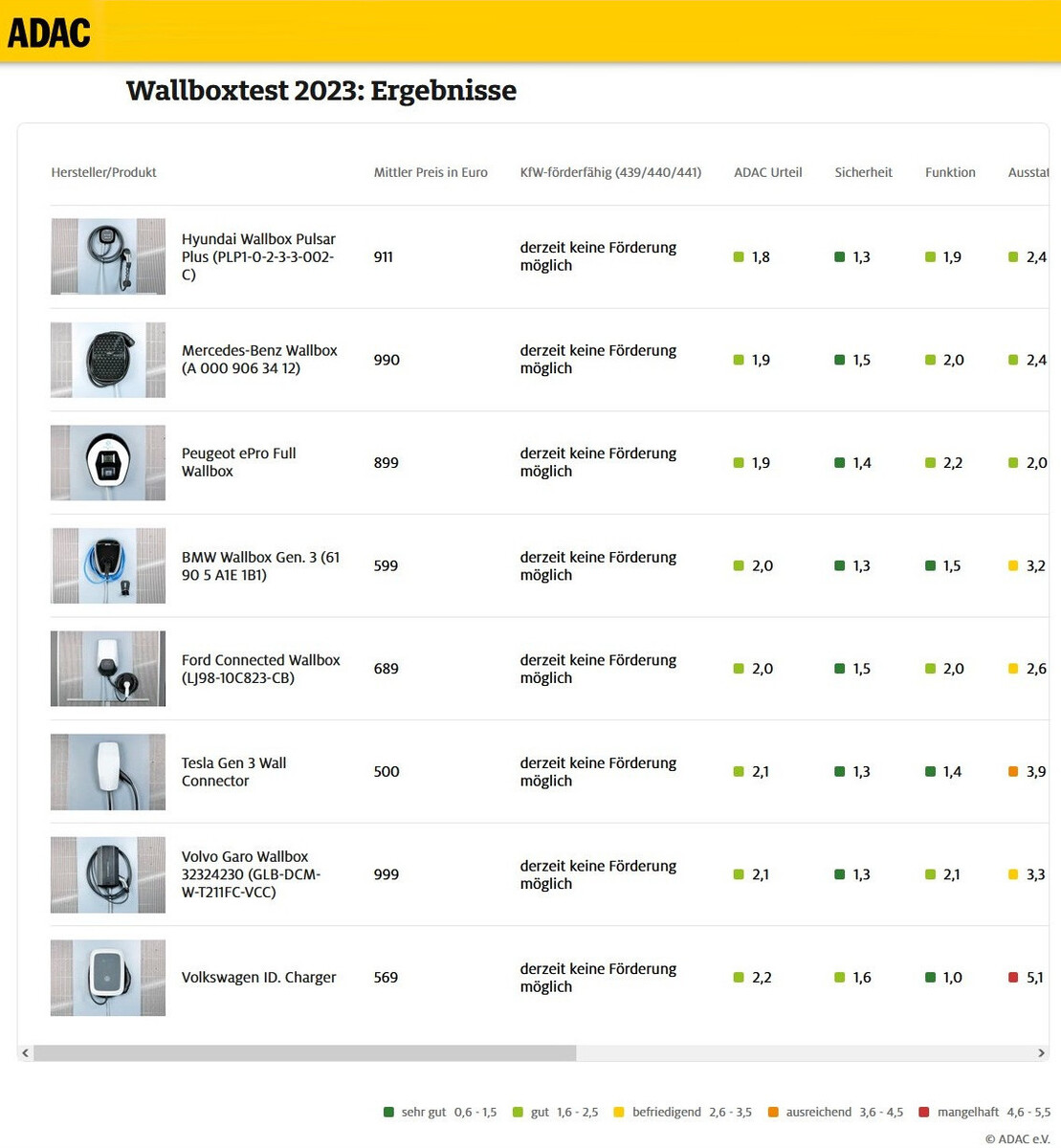1061x1148 pixels.
Task: Select the Mercedes-Benz Wallbox product name
Action: 259,360
